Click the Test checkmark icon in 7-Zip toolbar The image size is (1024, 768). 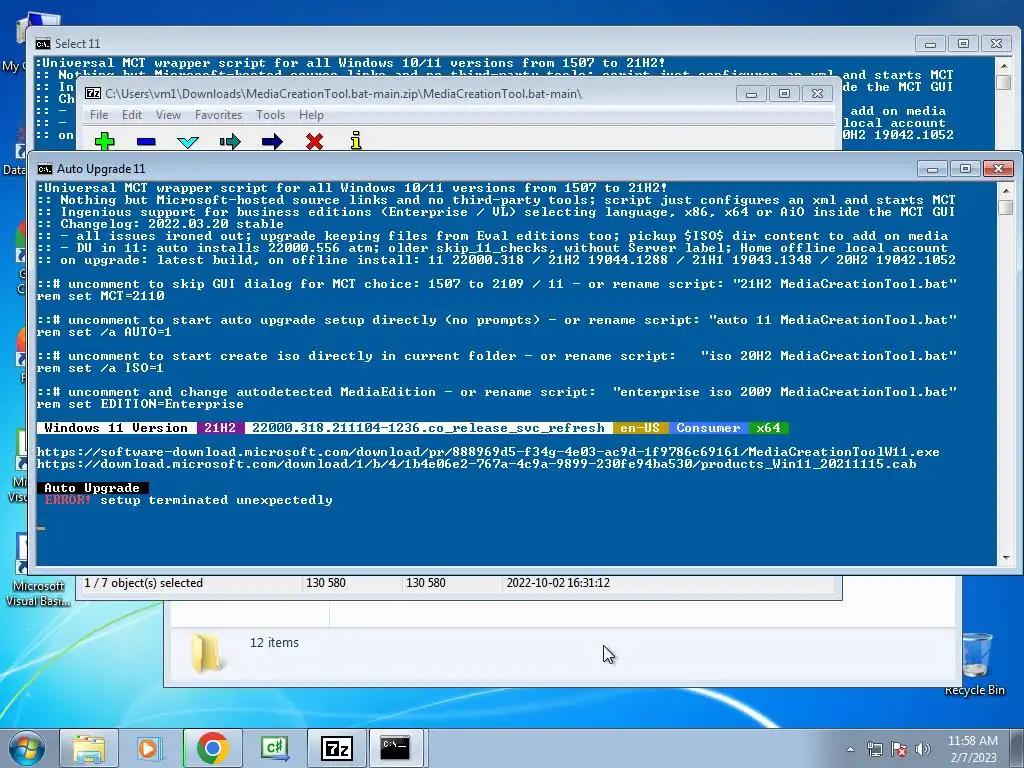tap(188, 142)
